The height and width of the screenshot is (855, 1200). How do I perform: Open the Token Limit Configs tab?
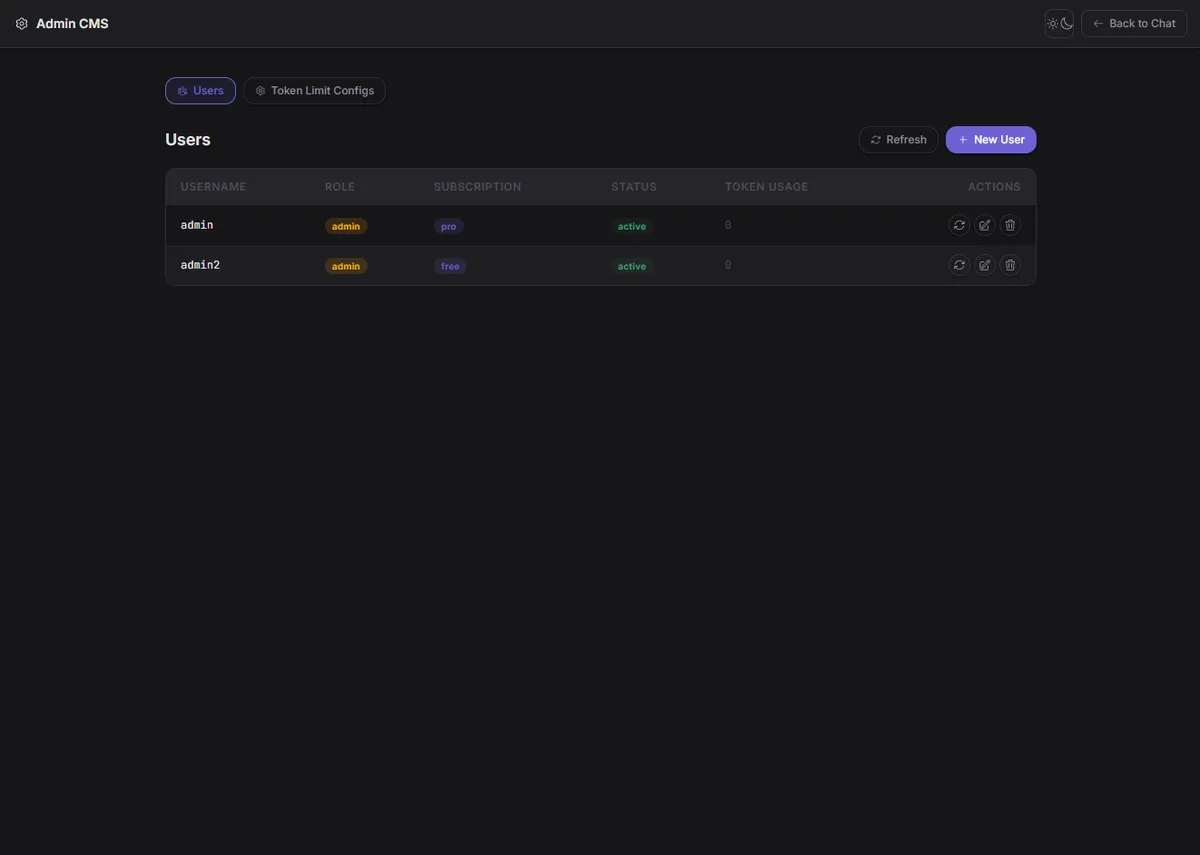[x=314, y=91]
